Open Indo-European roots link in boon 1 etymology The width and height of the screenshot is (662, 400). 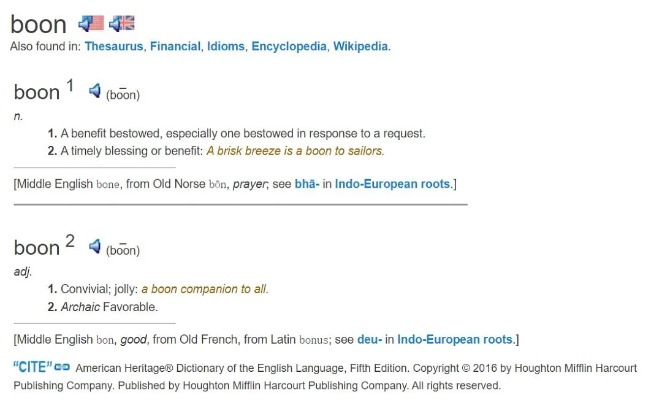tap(393, 185)
